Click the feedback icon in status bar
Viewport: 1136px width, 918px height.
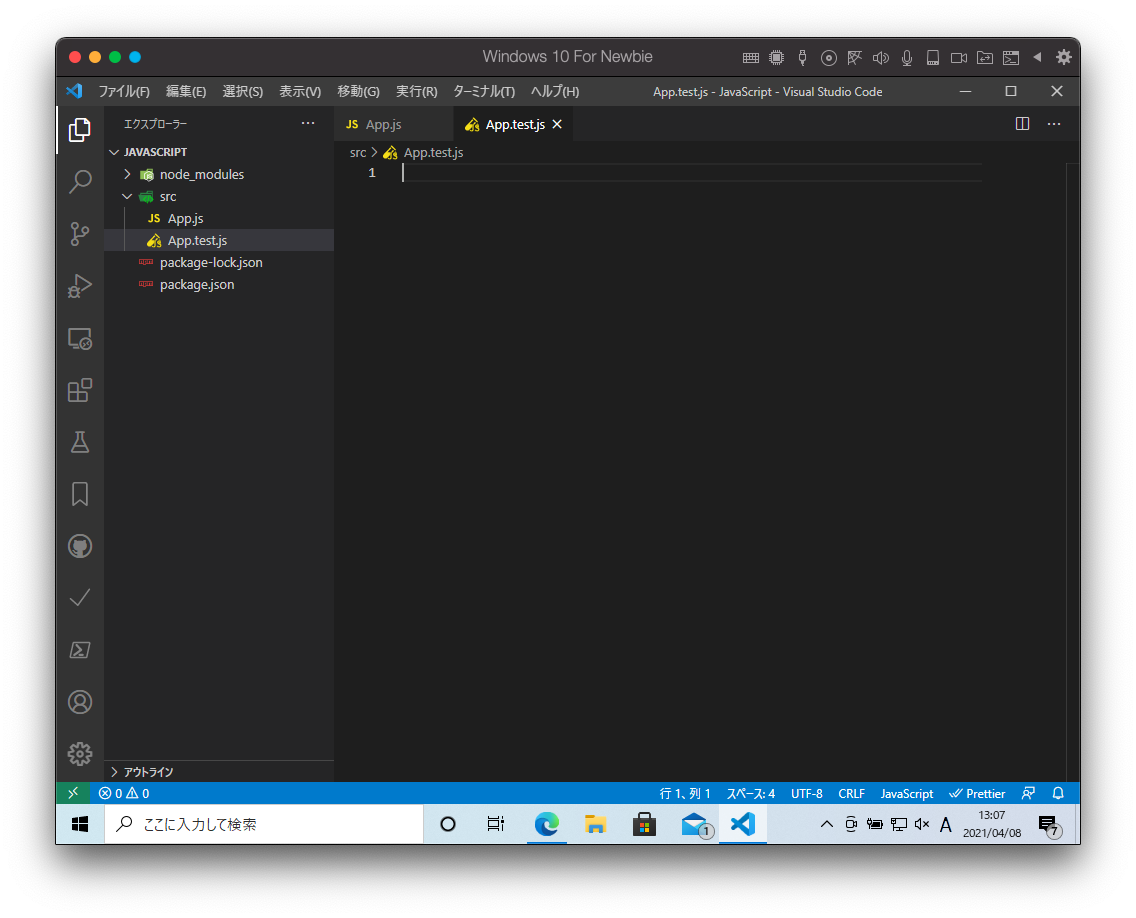point(1028,793)
